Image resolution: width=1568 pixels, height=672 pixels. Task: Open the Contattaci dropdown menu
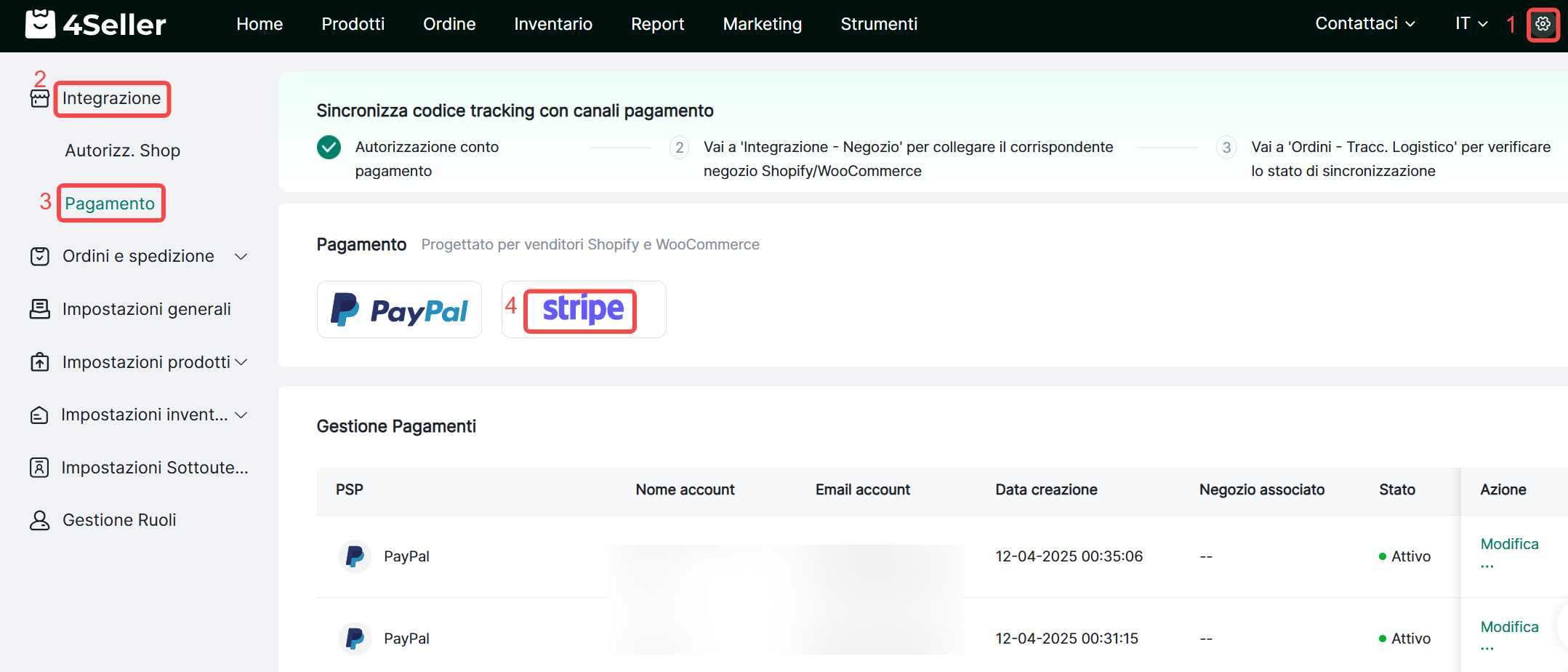pyautogui.click(x=1364, y=24)
